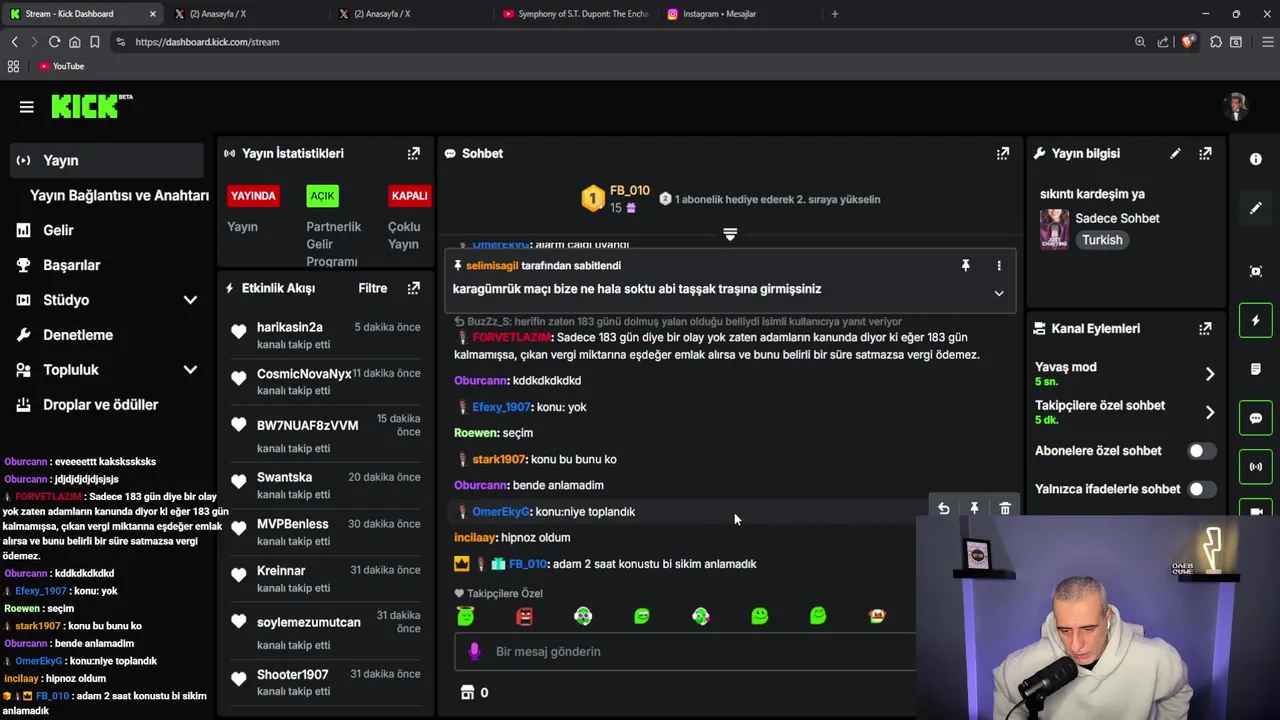Open Yayın in the left sidebar
The image size is (1280, 720).
point(107,160)
